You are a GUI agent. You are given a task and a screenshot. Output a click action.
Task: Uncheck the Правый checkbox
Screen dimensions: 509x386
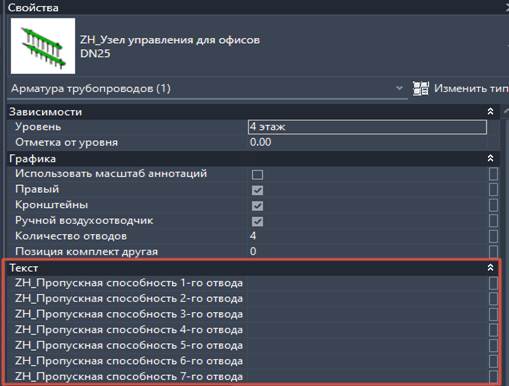pyautogui.click(x=257, y=190)
